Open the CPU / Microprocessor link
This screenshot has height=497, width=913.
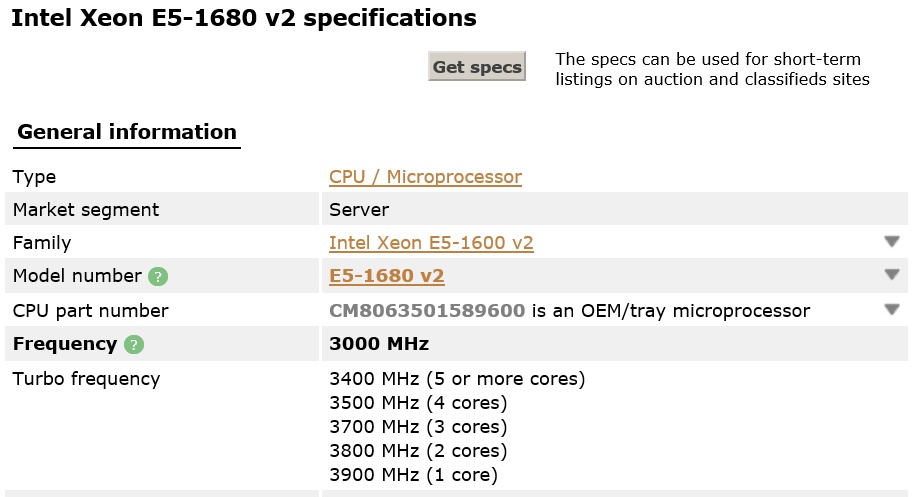[425, 177]
